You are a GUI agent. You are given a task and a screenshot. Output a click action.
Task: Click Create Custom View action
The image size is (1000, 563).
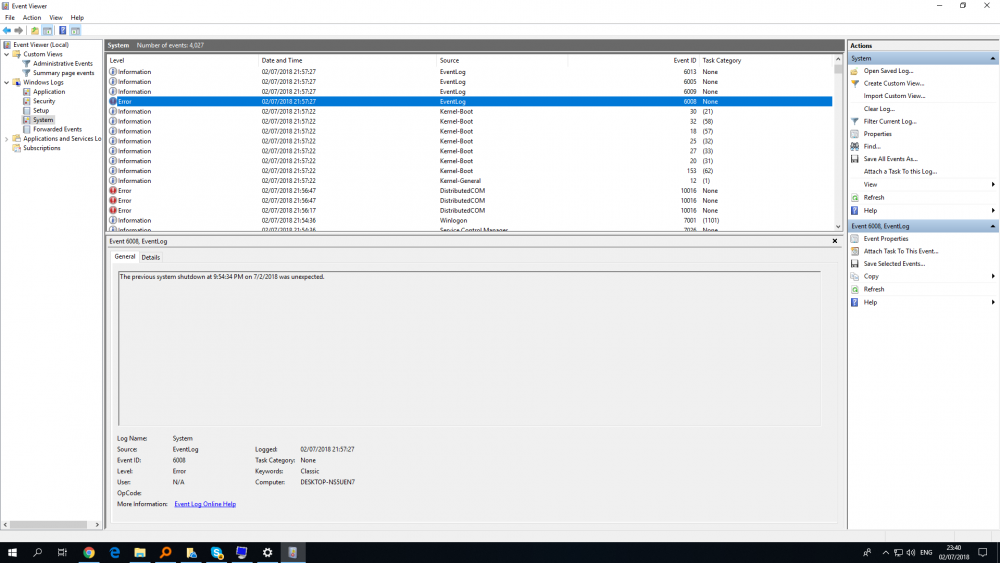pyautogui.click(x=893, y=84)
